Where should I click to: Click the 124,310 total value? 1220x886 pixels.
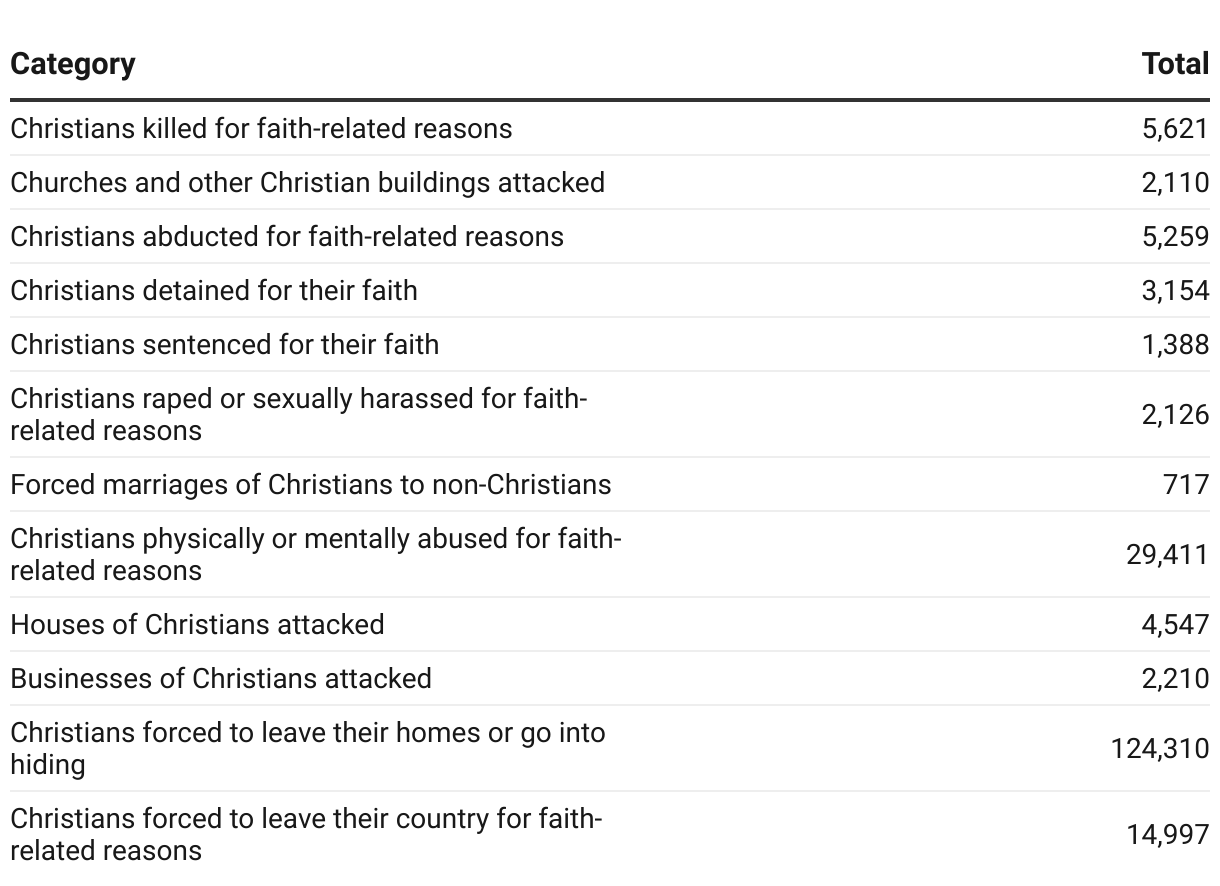click(1160, 749)
